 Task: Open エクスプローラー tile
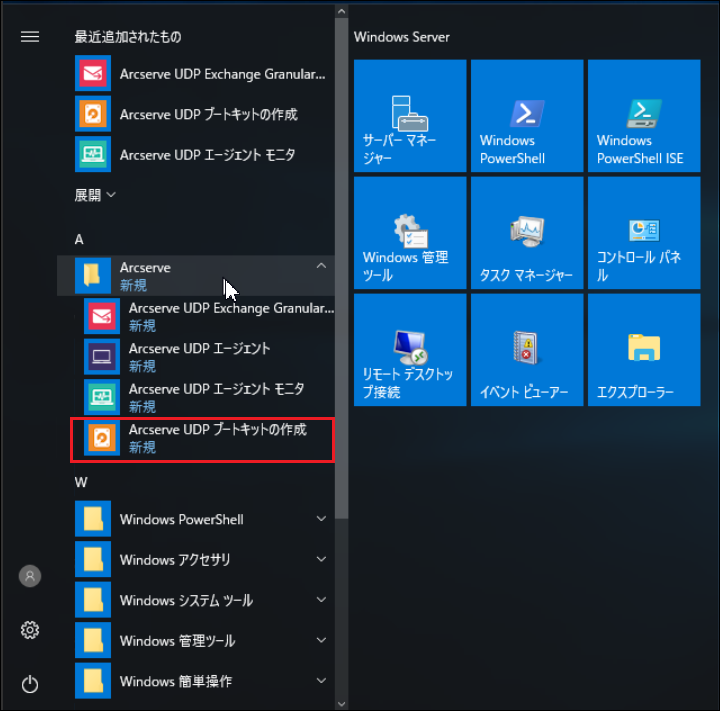(x=644, y=350)
